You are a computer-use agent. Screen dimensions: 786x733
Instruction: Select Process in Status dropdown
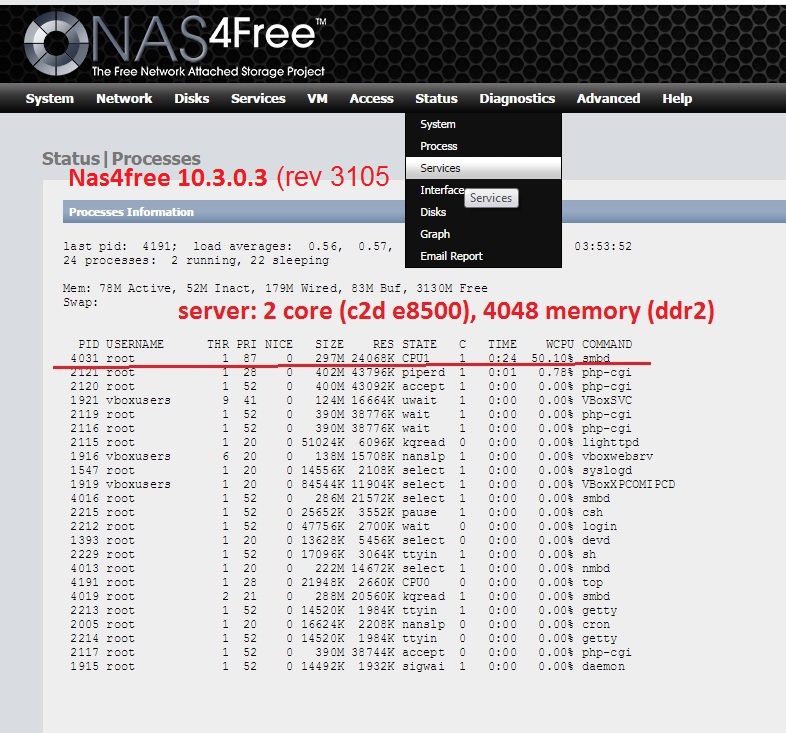[x=483, y=146]
